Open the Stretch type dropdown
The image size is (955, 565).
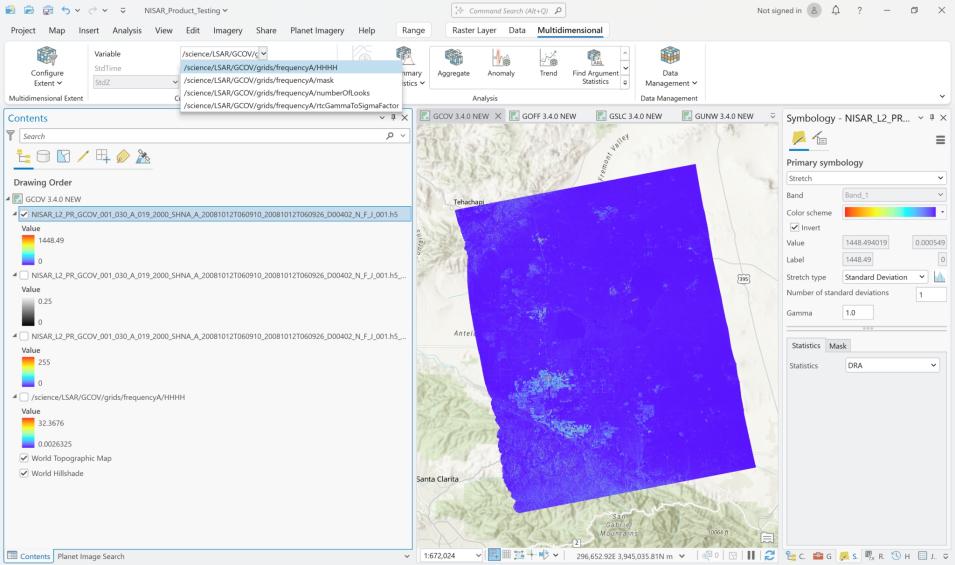(885, 276)
